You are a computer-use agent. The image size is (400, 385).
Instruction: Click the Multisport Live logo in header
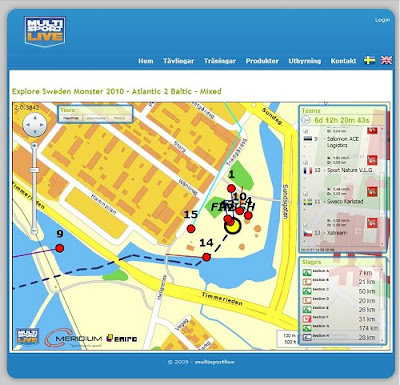[45, 31]
